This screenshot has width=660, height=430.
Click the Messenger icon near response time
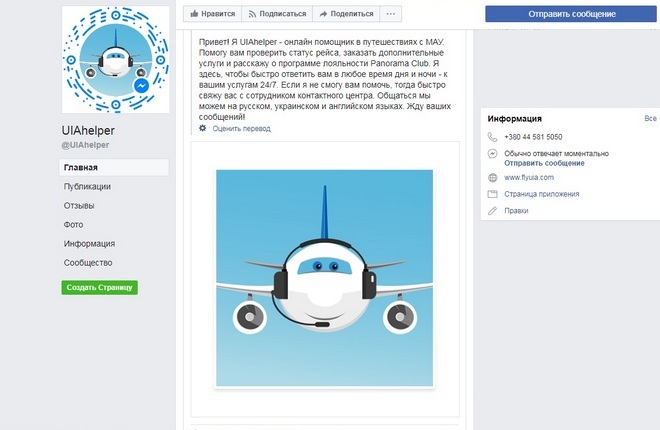492,154
